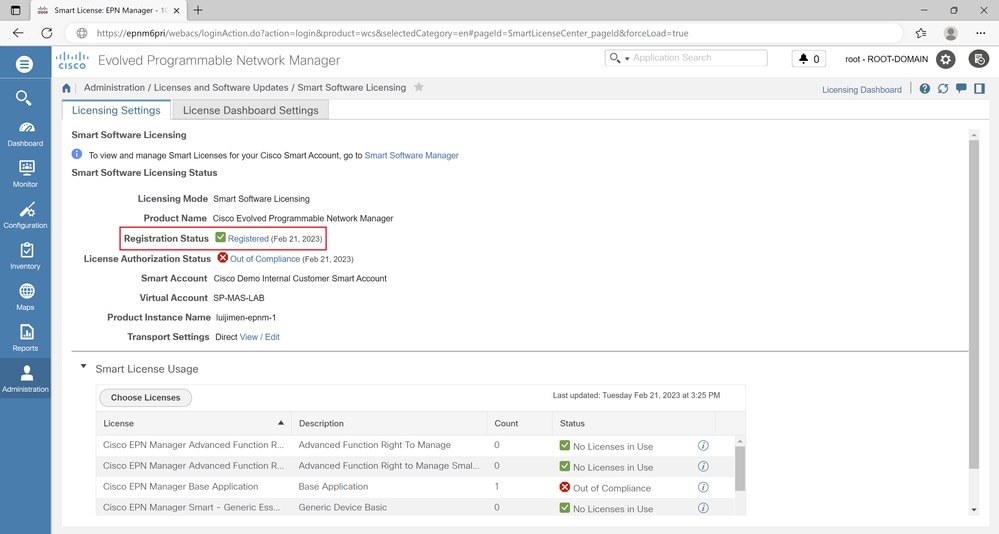
Task: Open the browser three-dot menu
Action: pos(981,33)
